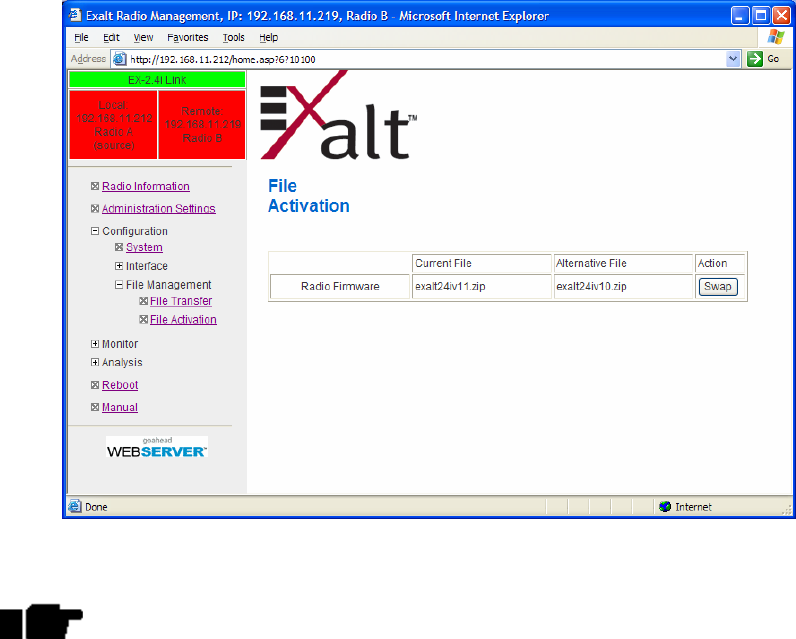This screenshot has height=639, width=796.
Task: Open the Favorites menu
Action: [188, 38]
